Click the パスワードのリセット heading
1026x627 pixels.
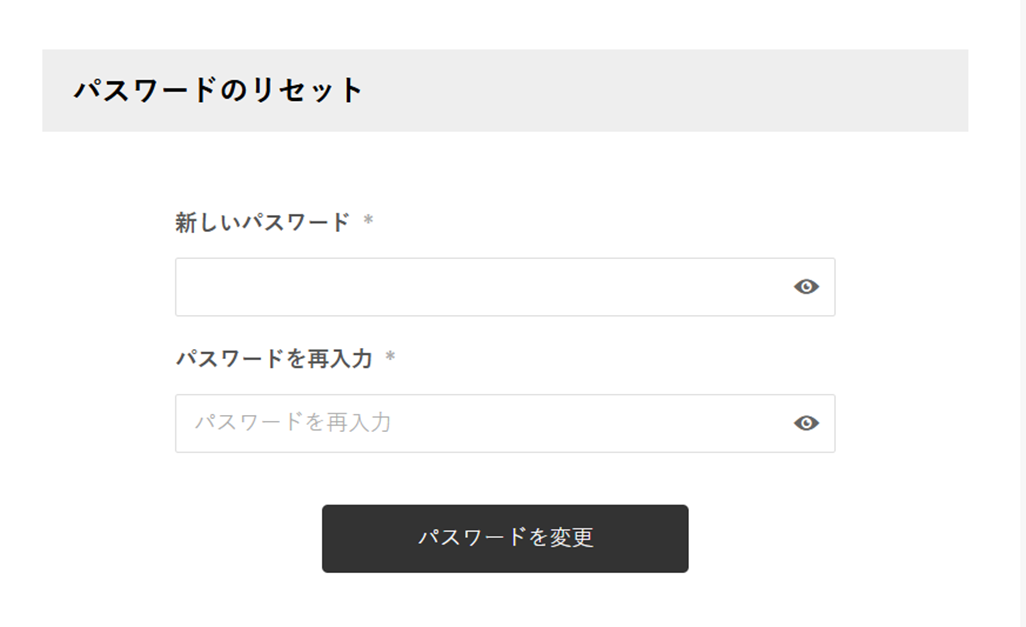[x=219, y=91]
